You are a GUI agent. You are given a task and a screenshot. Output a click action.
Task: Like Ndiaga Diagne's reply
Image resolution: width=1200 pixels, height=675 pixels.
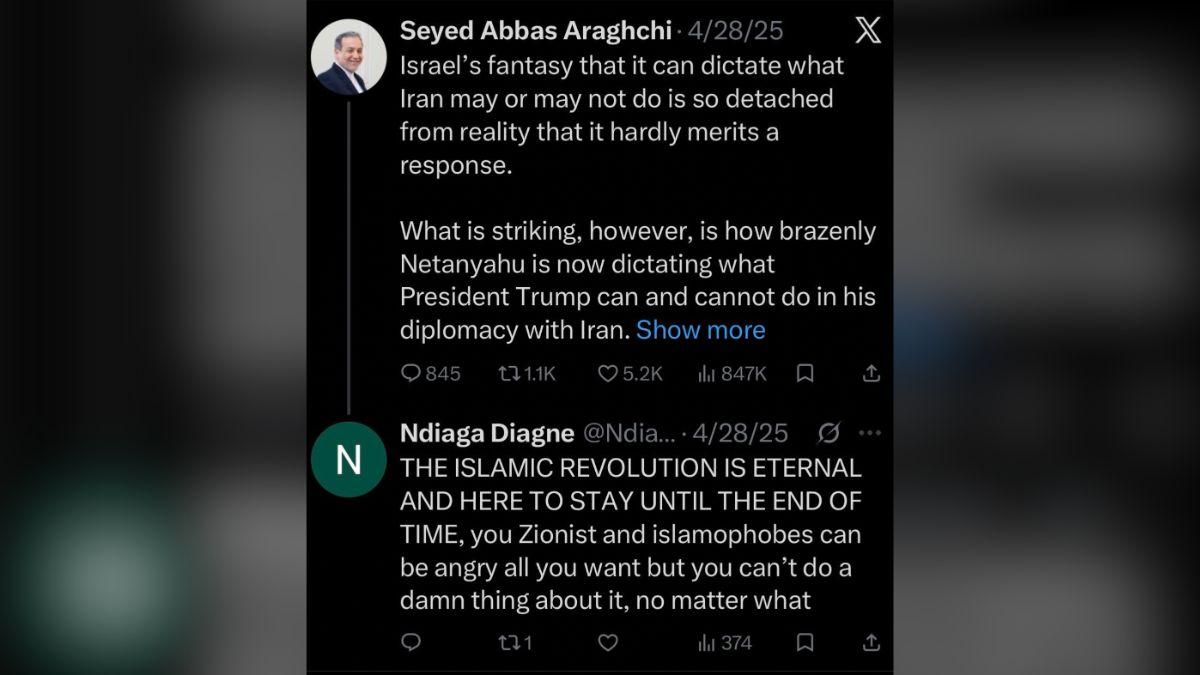[x=607, y=642]
